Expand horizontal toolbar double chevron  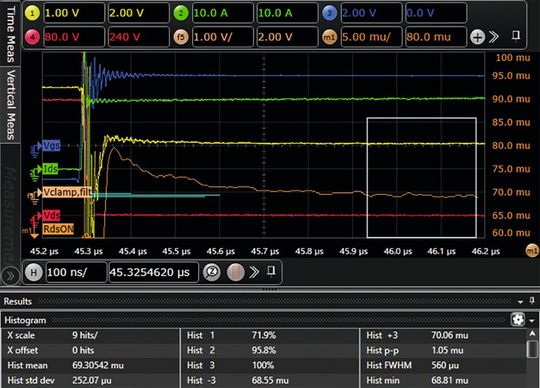coord(254,272)
